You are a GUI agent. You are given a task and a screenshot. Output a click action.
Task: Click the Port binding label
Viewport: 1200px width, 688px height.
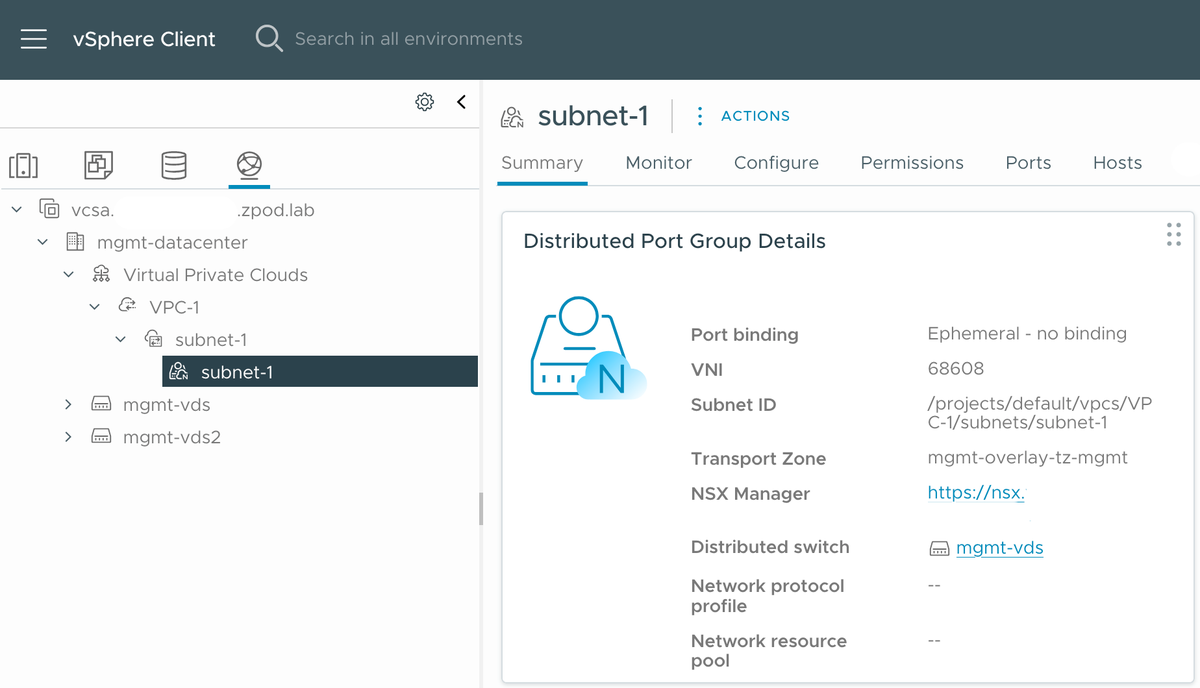pos(745,335)
